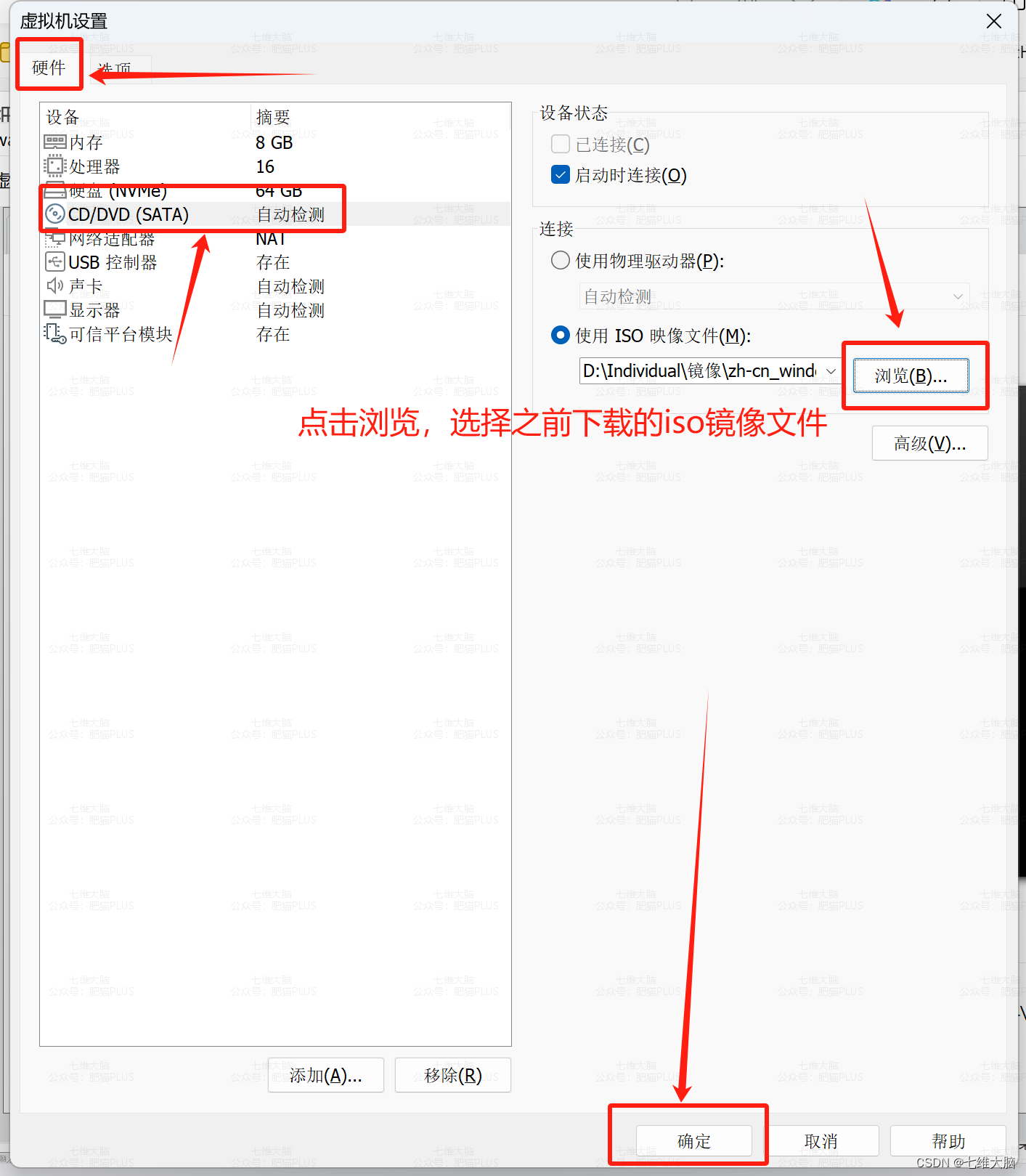This screenshot has height=1176, width=1026.
Task: Select the 显示器 row label
Action: [94, 310]
